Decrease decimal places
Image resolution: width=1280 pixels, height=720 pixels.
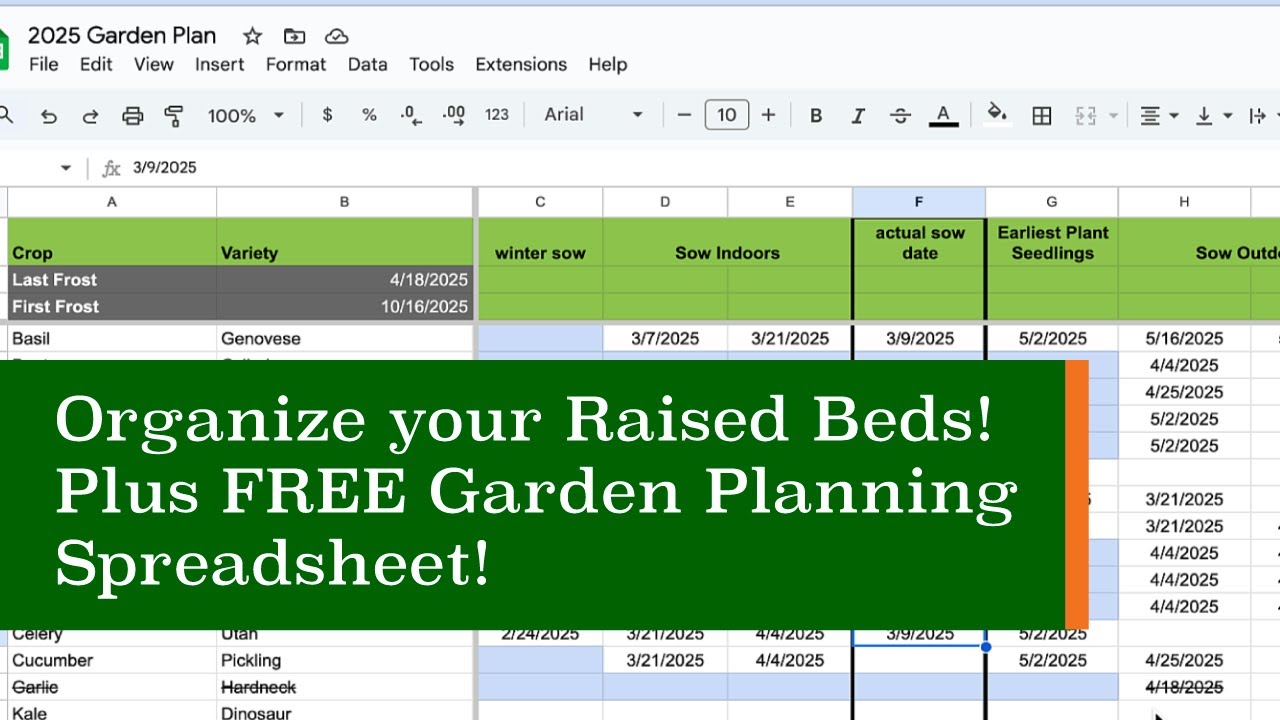coord(411,115)
